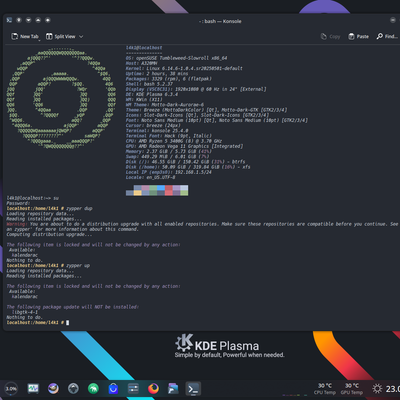Click the Split View button
This screenshot has width=400, height=400.
click(x=61, y=36)
